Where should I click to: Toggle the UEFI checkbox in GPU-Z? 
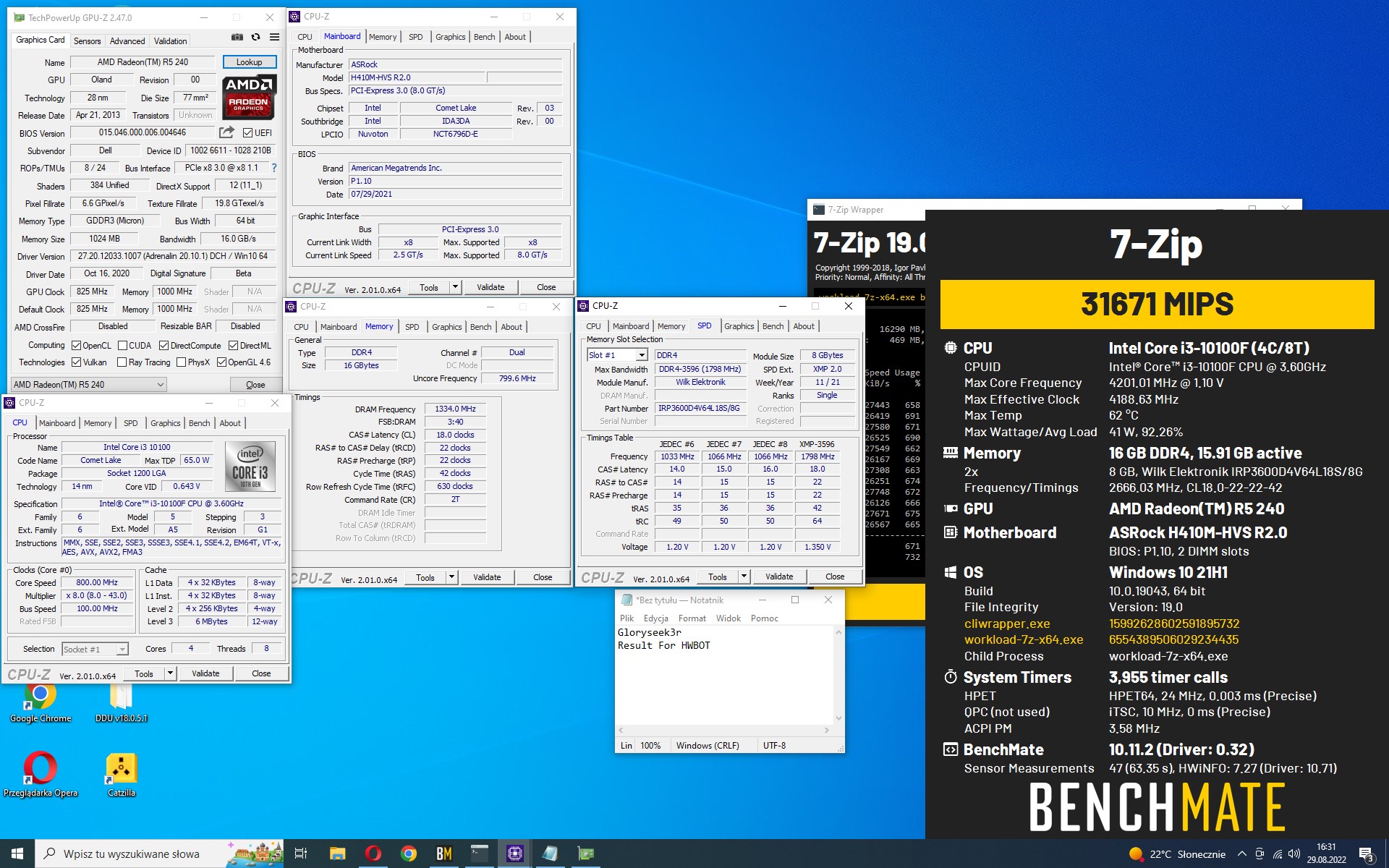247,133
